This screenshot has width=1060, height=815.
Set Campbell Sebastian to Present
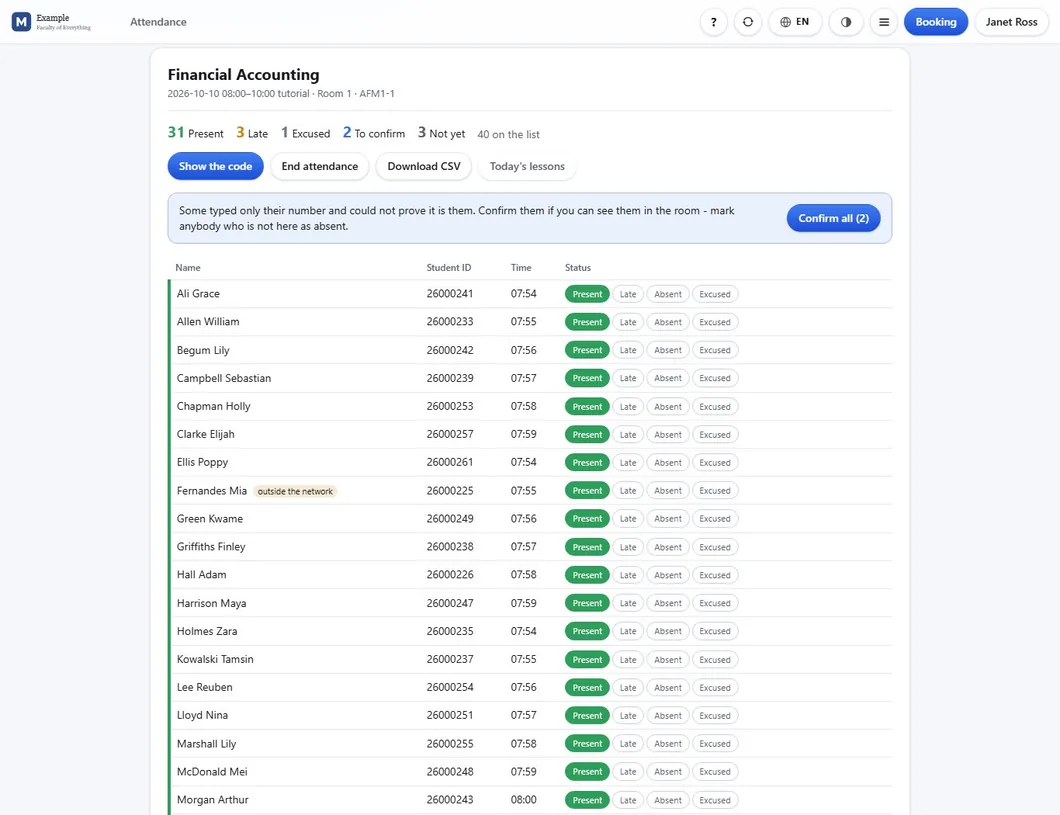click(x=587, y=378)
